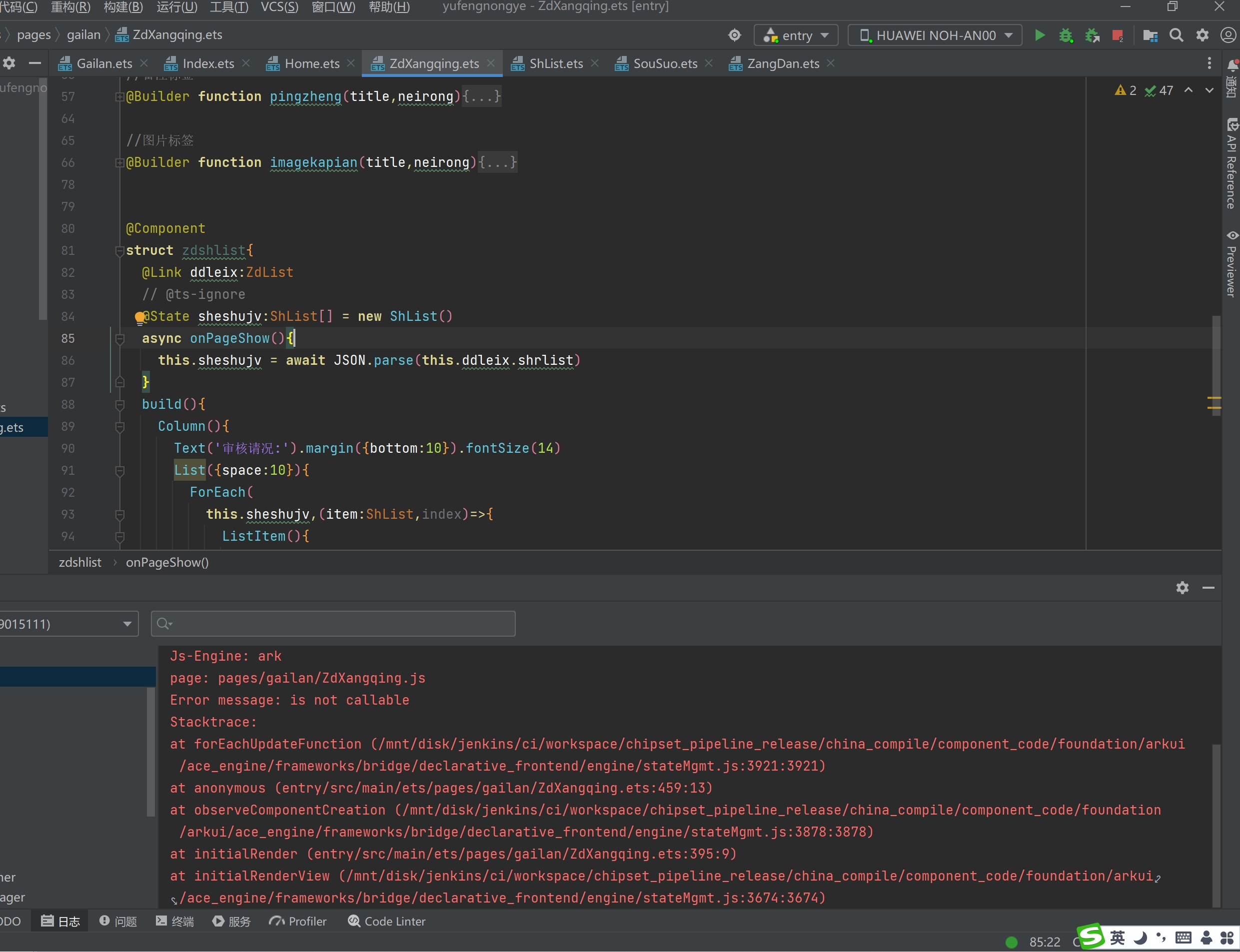The height and width of the screenshot is (952, 1240).
Task: Open the entry run configuration dropdown
Action: tap(796, 35)
